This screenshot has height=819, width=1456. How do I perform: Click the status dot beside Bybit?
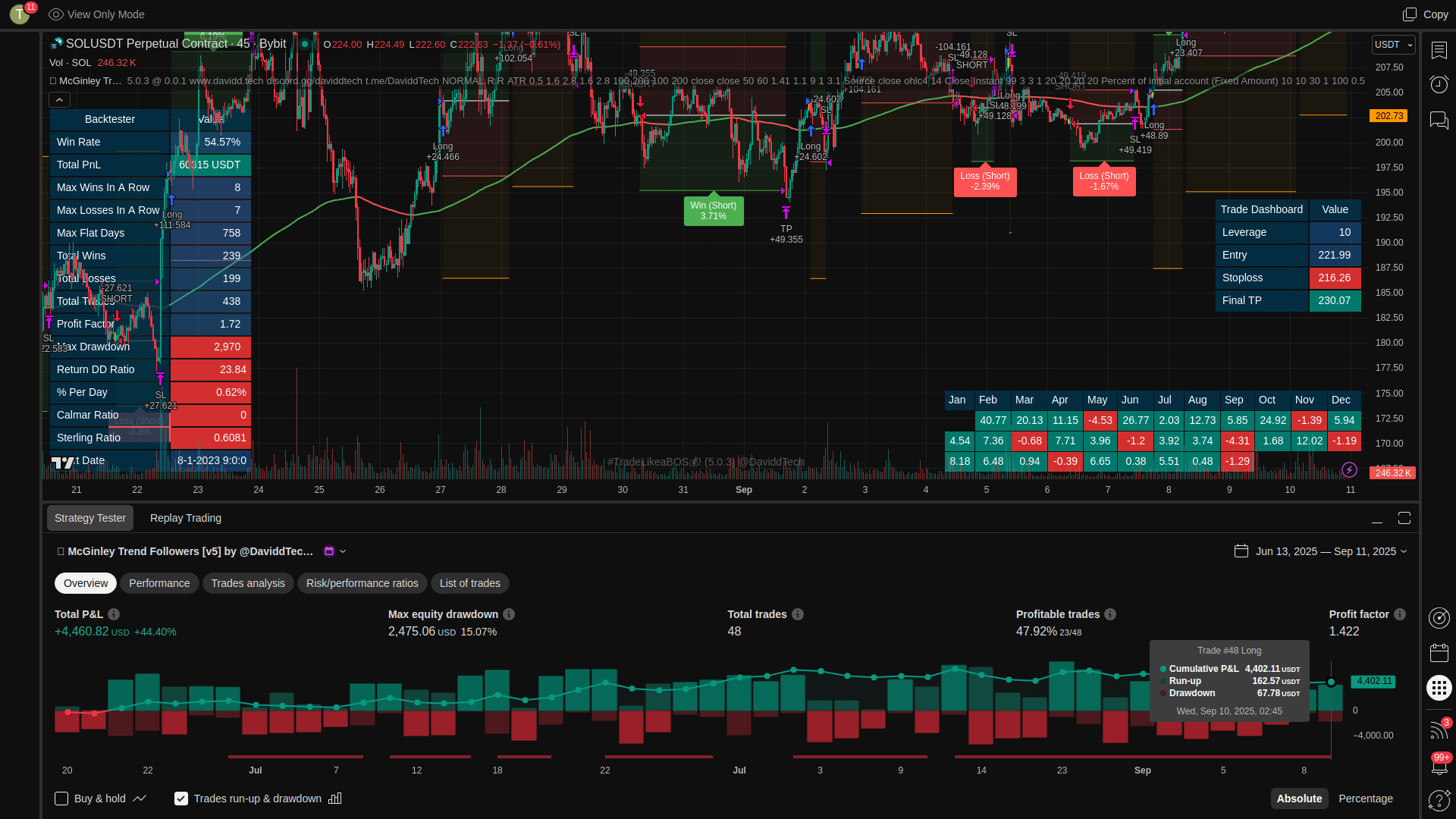[305, 44]
